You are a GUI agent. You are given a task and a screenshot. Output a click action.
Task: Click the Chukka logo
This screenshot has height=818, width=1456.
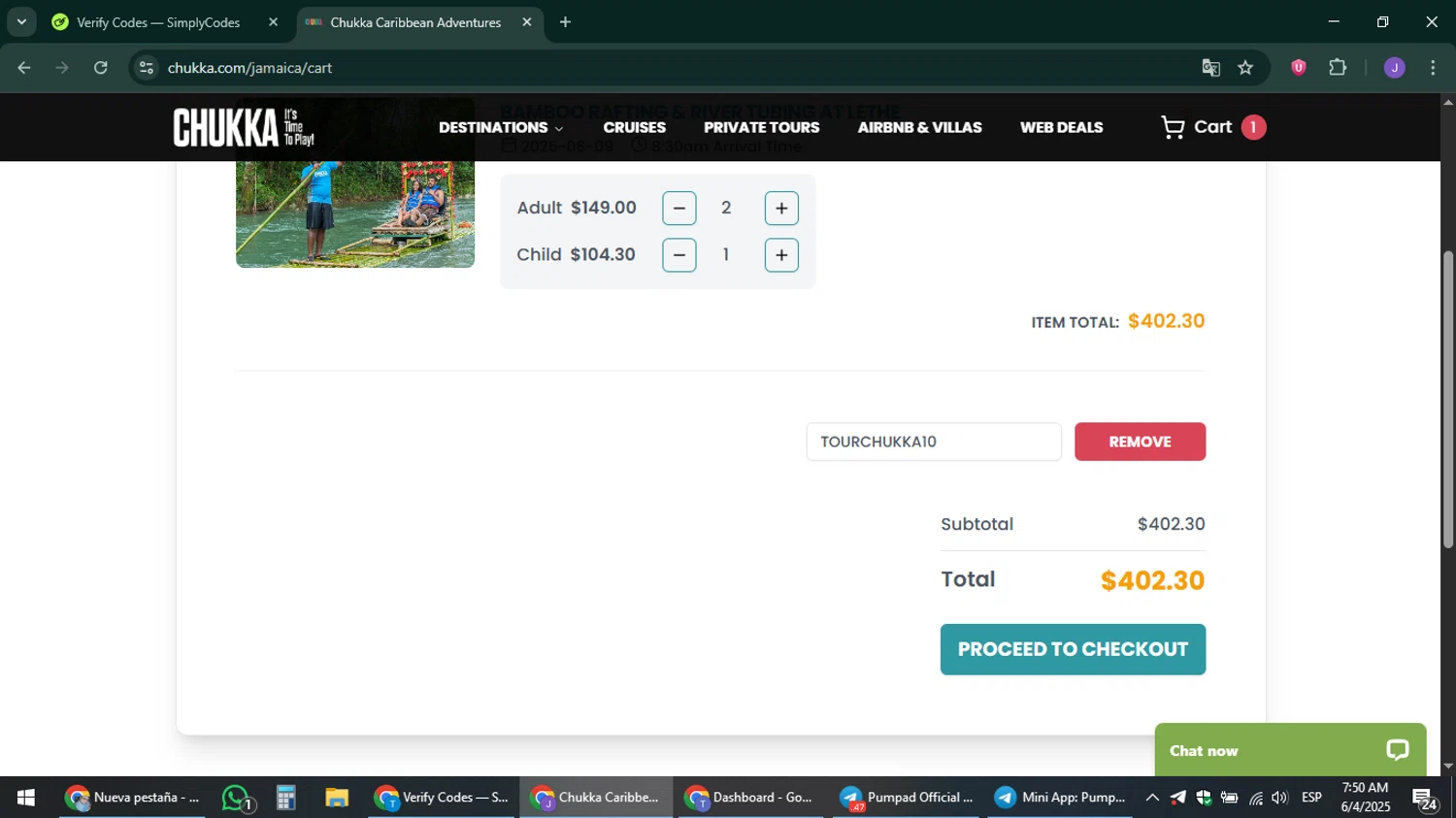pos(244,127)
